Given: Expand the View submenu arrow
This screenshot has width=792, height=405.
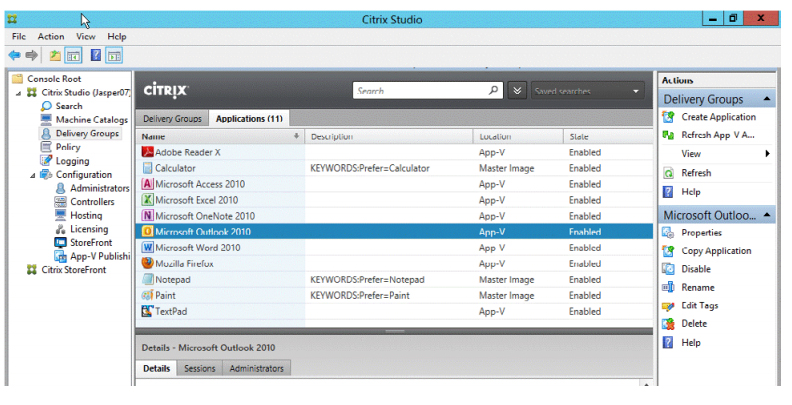Looking at the screenshot, I should [x=767, y=154].
